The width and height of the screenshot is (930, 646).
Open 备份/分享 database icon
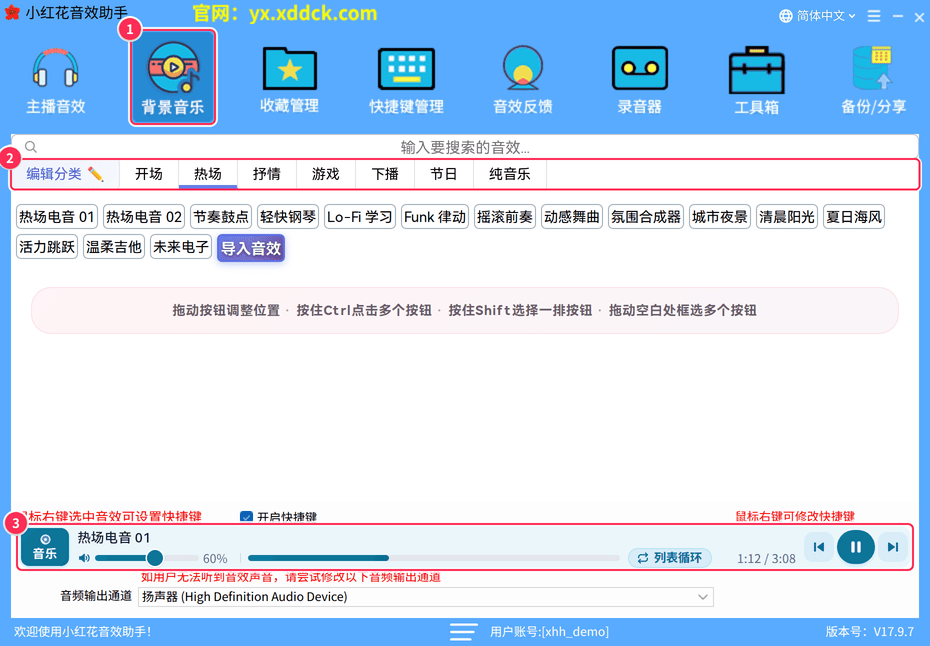[873, 80]
